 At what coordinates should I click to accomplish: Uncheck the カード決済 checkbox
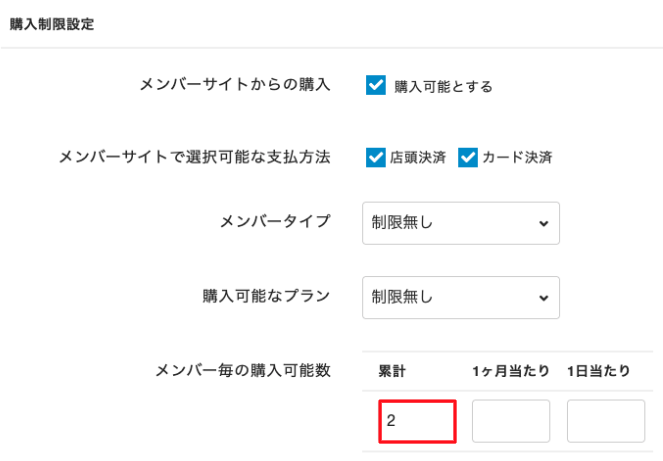pos(468,157)
